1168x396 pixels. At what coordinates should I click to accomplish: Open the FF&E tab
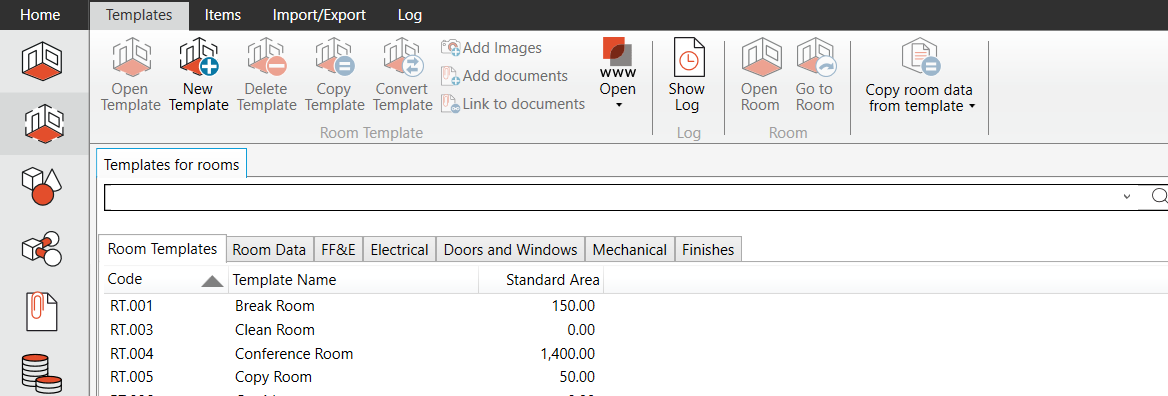click(337, 250)
